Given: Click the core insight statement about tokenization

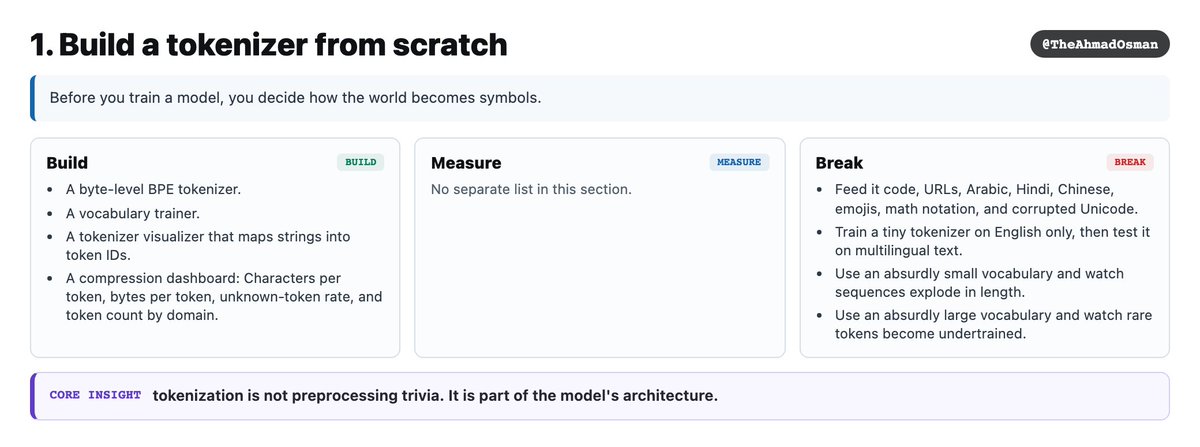Looking at the screenshot, I should pyautogui.click(x=435, y=396).
